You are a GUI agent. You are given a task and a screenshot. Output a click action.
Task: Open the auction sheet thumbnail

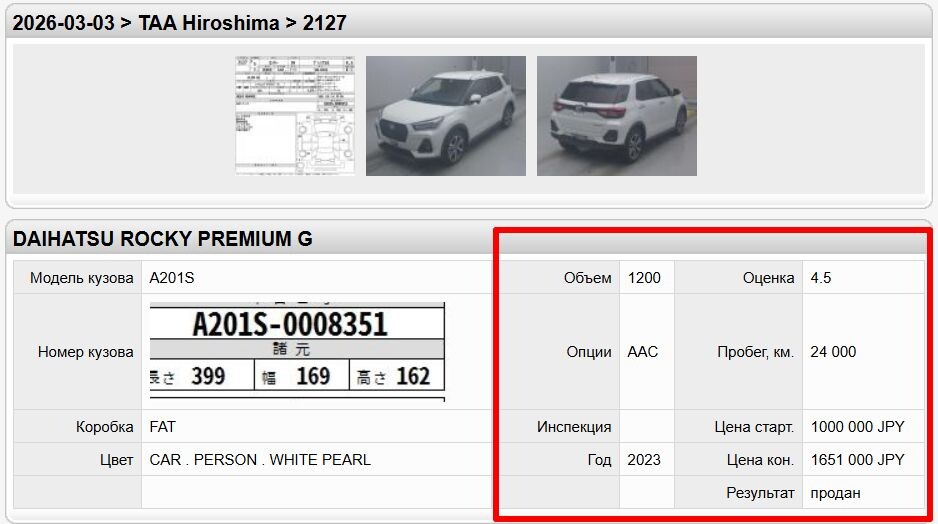pos(295,116)
